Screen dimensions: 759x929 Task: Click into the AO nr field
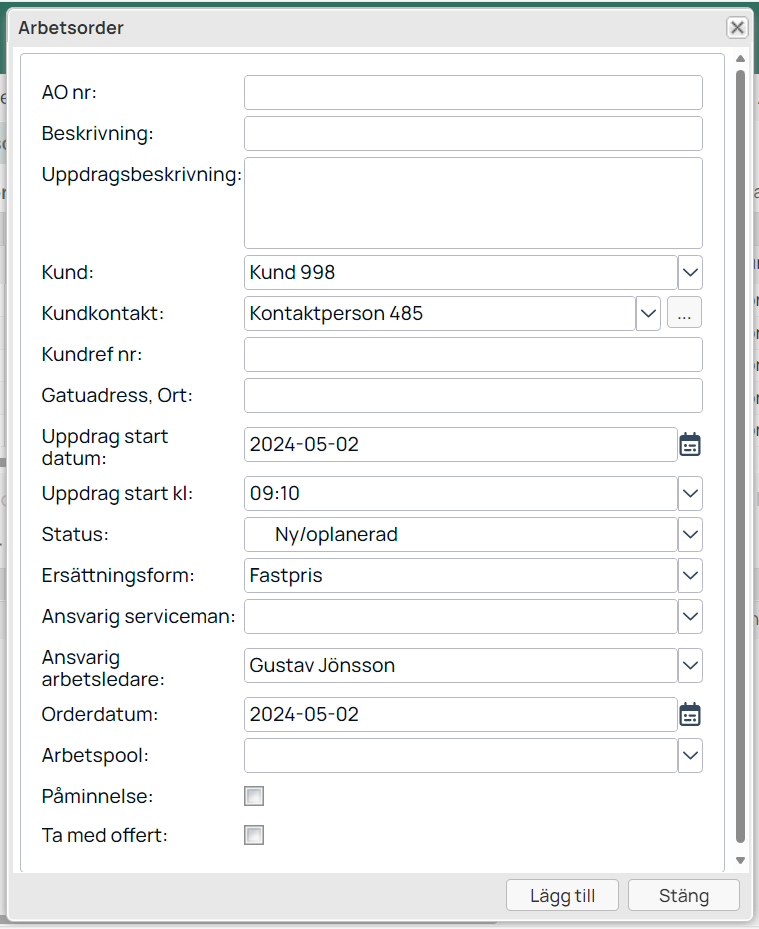coord(473,92)
